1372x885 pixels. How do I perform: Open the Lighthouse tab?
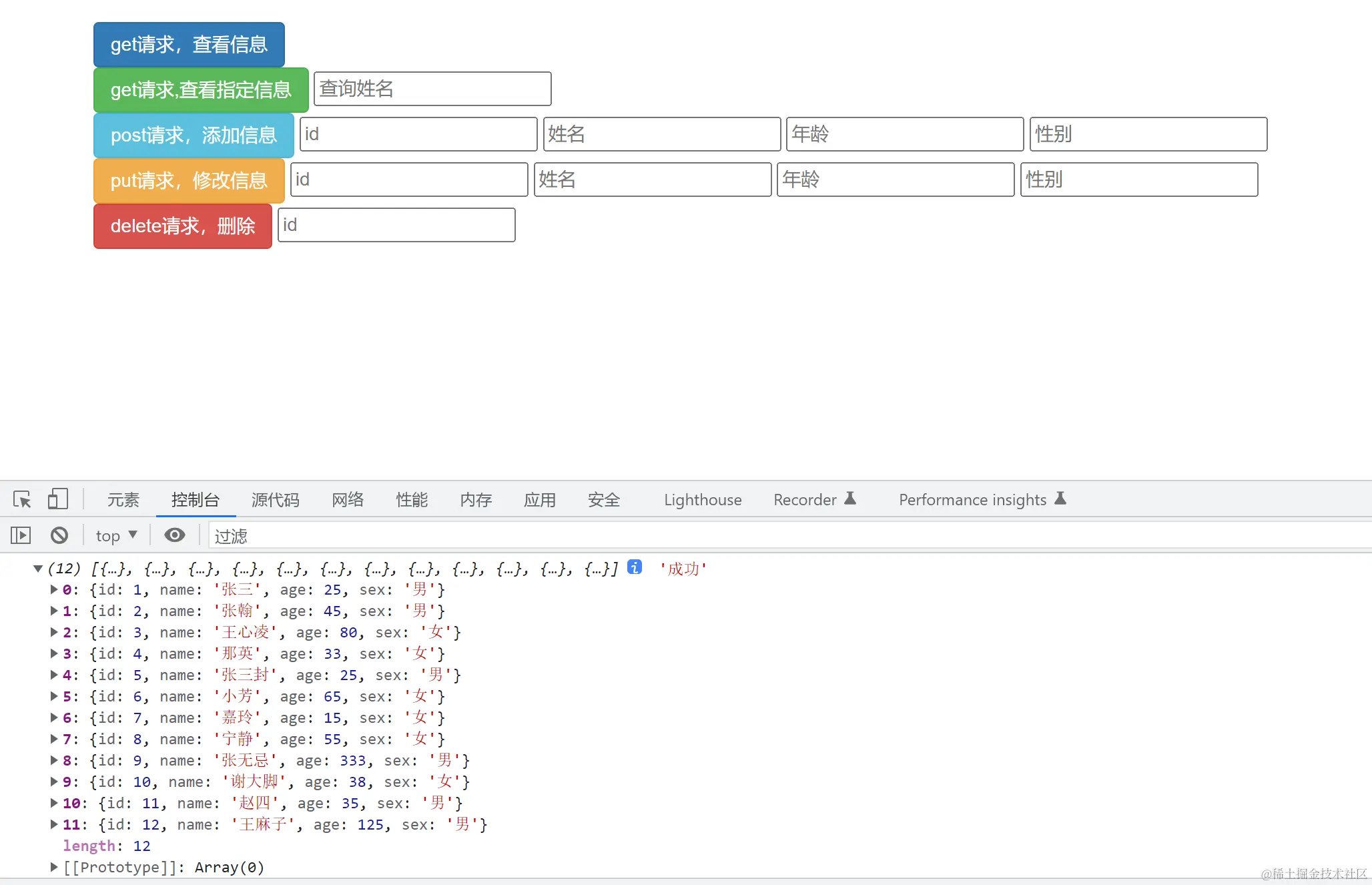702,500
